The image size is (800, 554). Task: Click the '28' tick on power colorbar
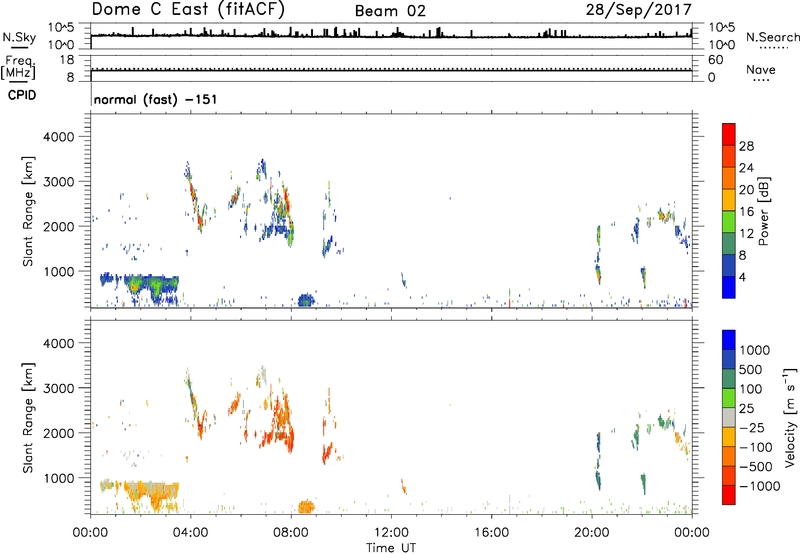pos(746,146)
